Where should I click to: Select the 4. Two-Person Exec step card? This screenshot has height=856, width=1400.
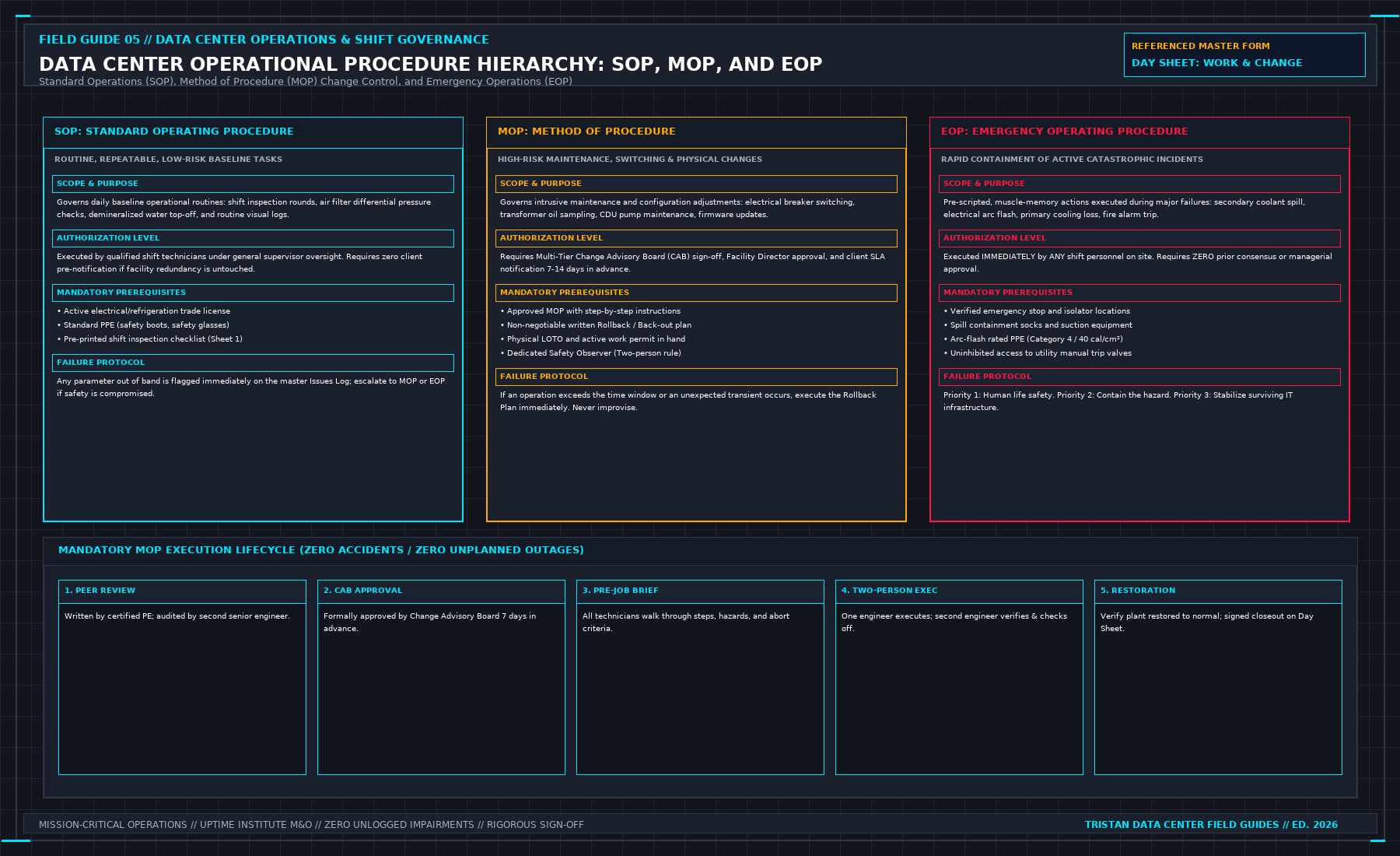coord(959,677)
